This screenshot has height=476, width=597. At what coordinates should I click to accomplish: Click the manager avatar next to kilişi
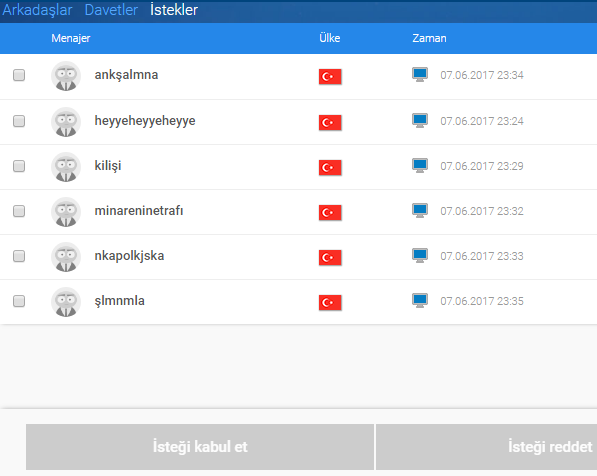(66, 167)
